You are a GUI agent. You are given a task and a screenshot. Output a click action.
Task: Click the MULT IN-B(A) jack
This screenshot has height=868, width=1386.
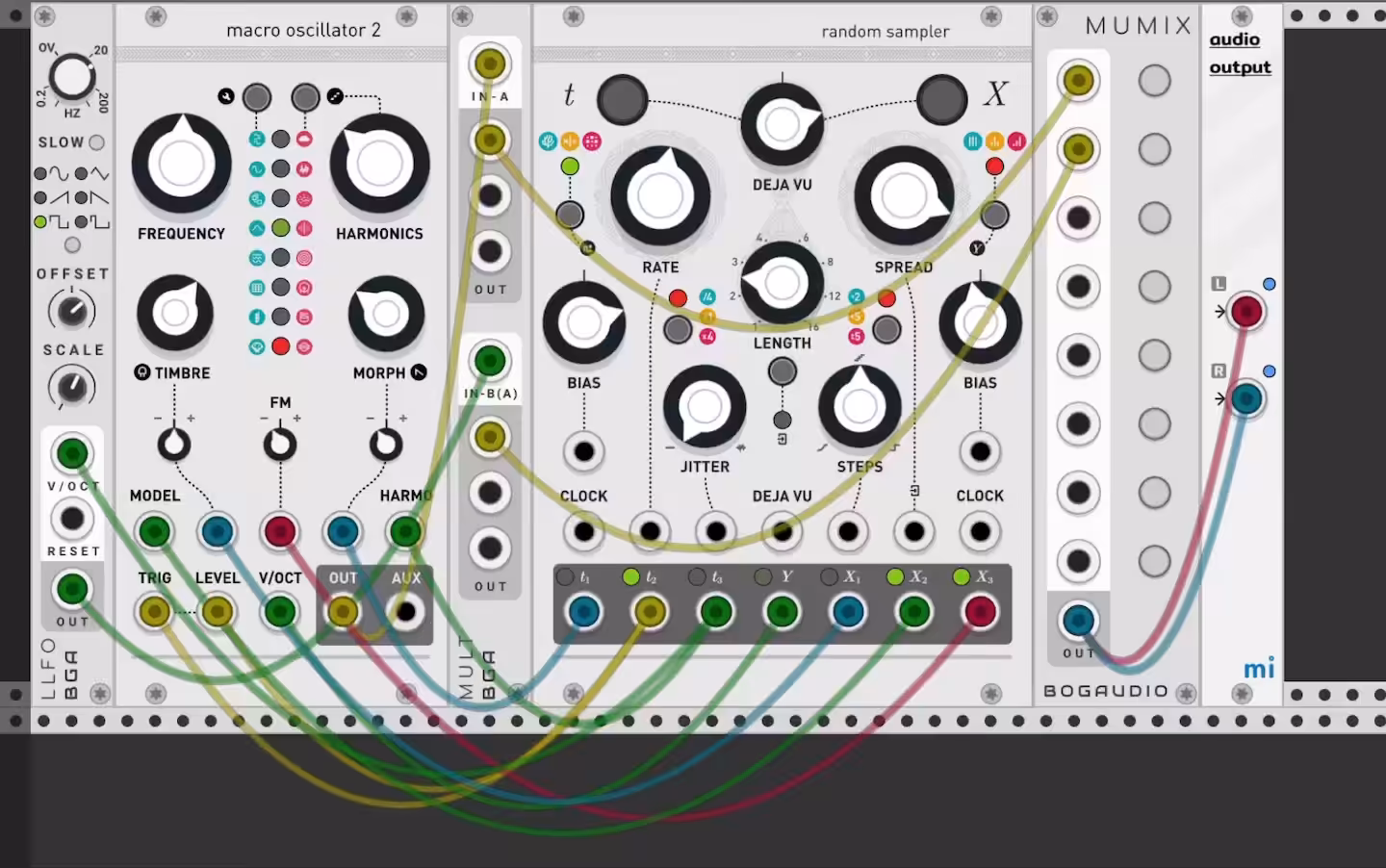click(x=490, y=362)
